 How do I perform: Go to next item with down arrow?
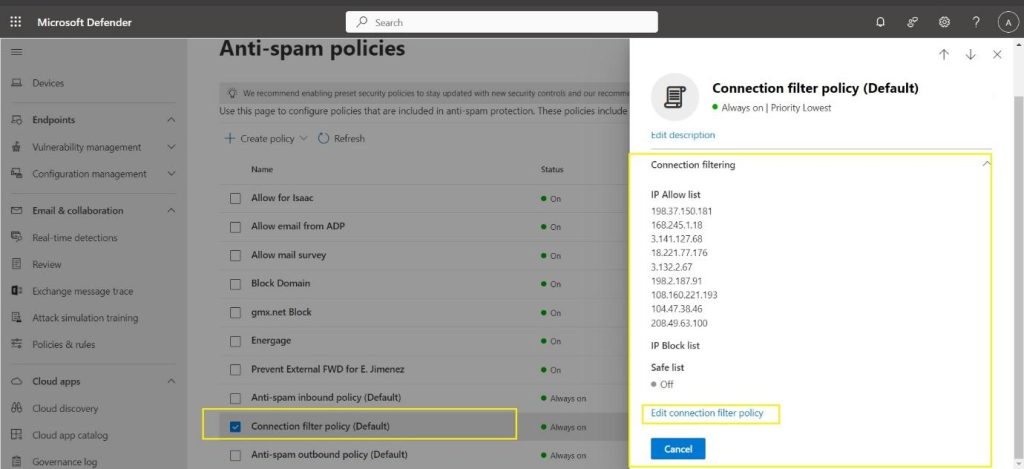tap(970, 55)
